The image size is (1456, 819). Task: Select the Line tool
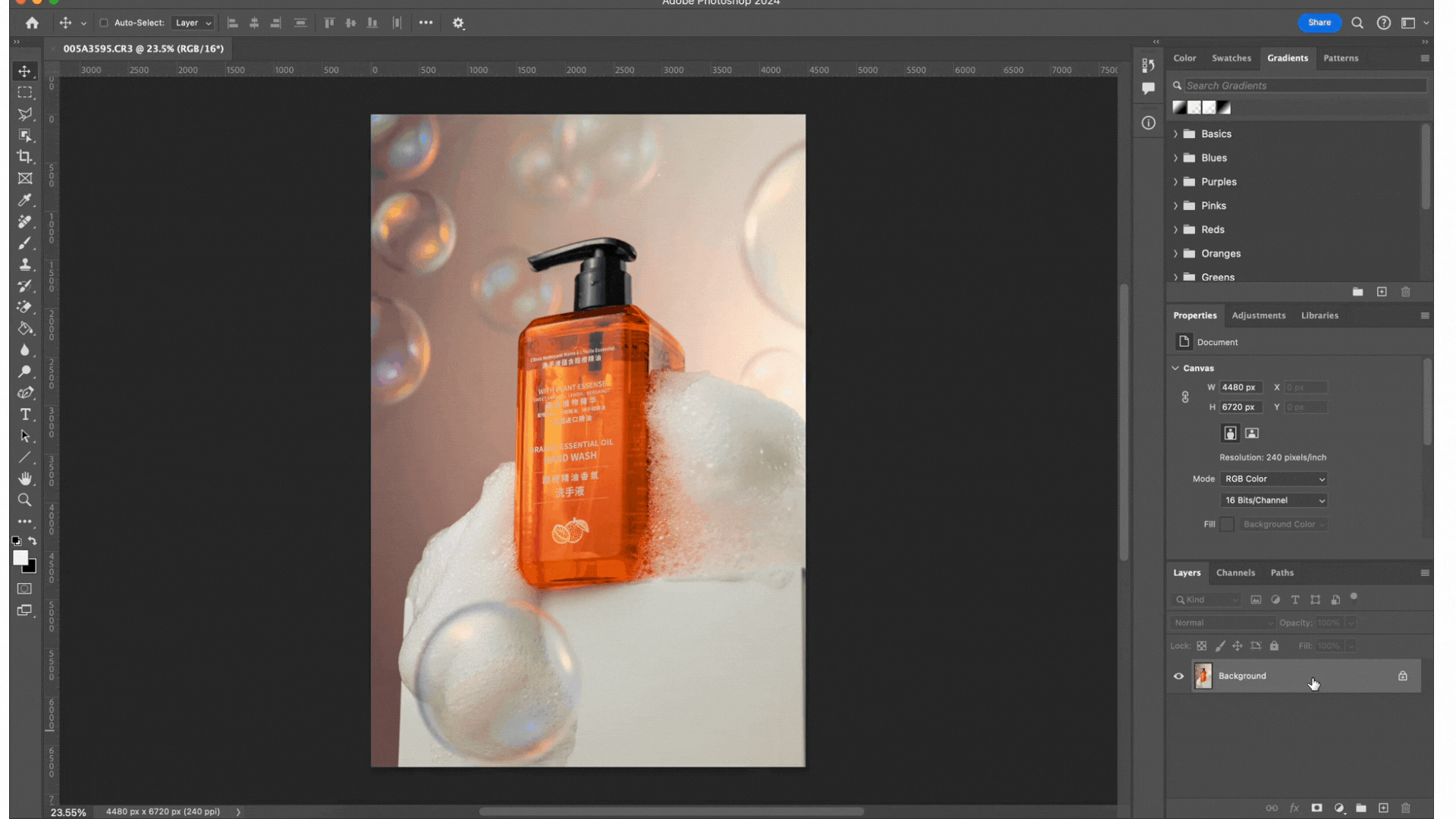(25, 457)
